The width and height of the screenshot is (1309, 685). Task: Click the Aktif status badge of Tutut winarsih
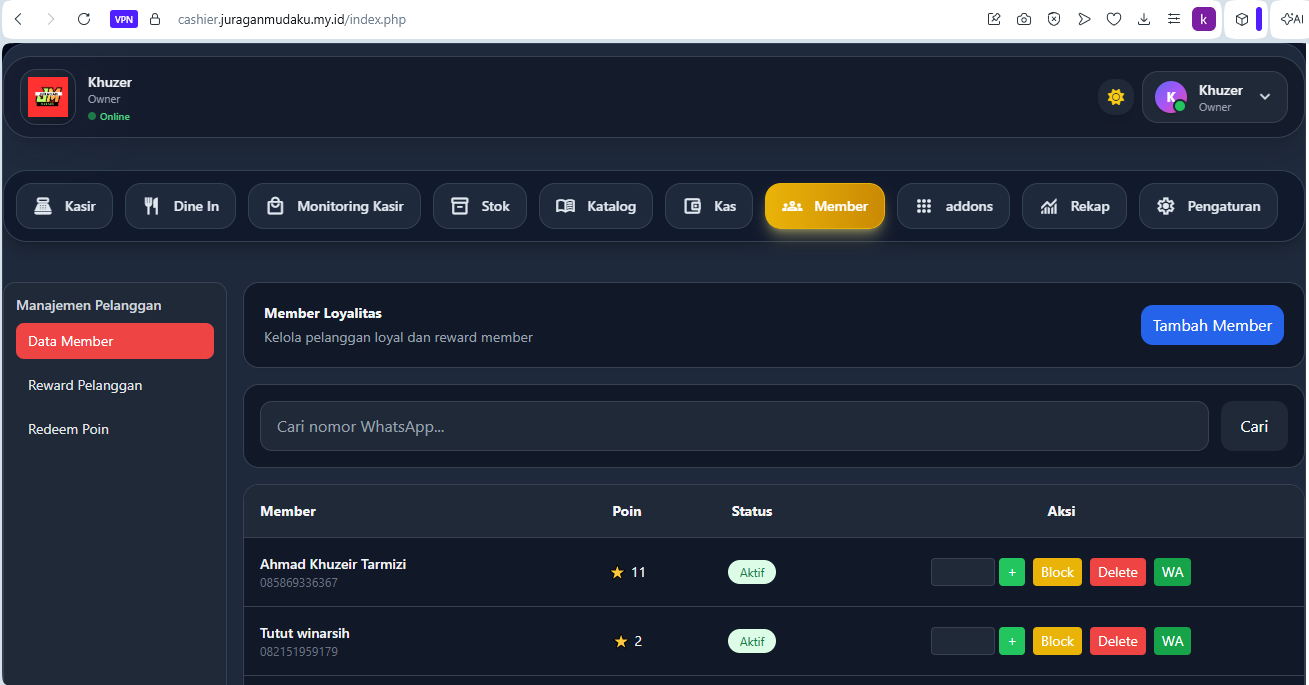752,641
